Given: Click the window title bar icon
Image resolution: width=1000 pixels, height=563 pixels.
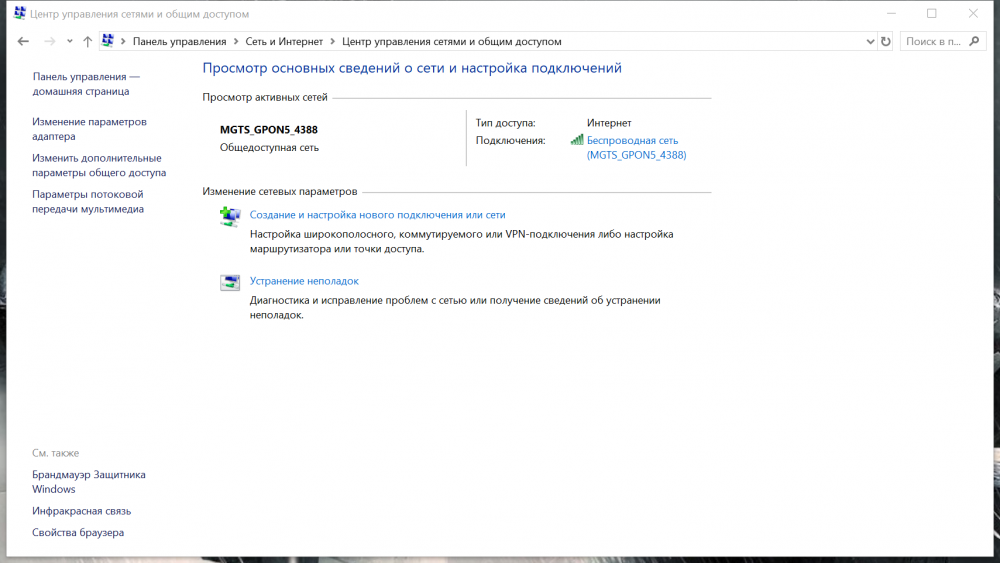Looking at the screenshot, I should pyautogui.click(x=20, y=13).
